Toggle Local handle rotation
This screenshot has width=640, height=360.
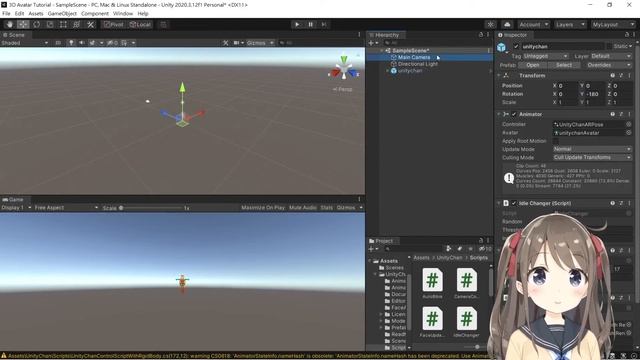coord(140,24)
